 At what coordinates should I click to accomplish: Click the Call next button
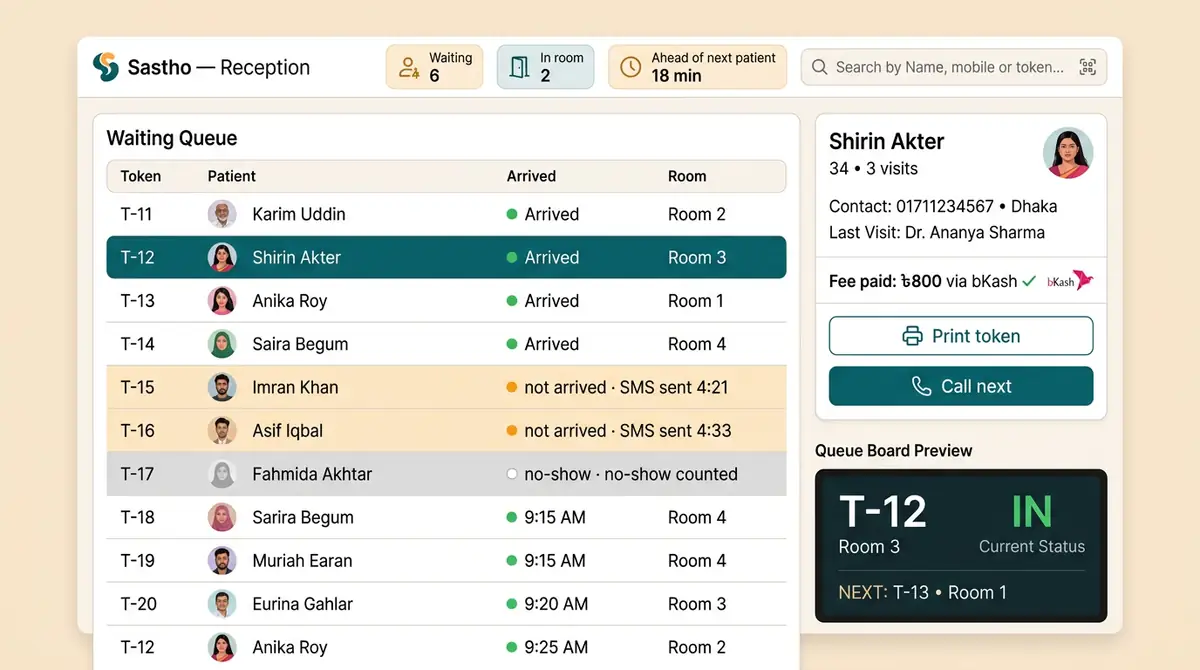pyautogui.click(x=961, y=386)
